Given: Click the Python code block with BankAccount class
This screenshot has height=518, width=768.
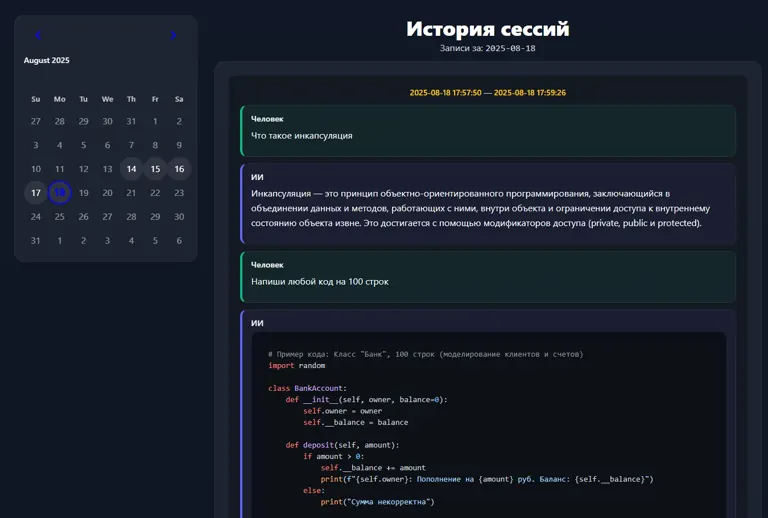Looking at the screenshot, I should [489, 425].
